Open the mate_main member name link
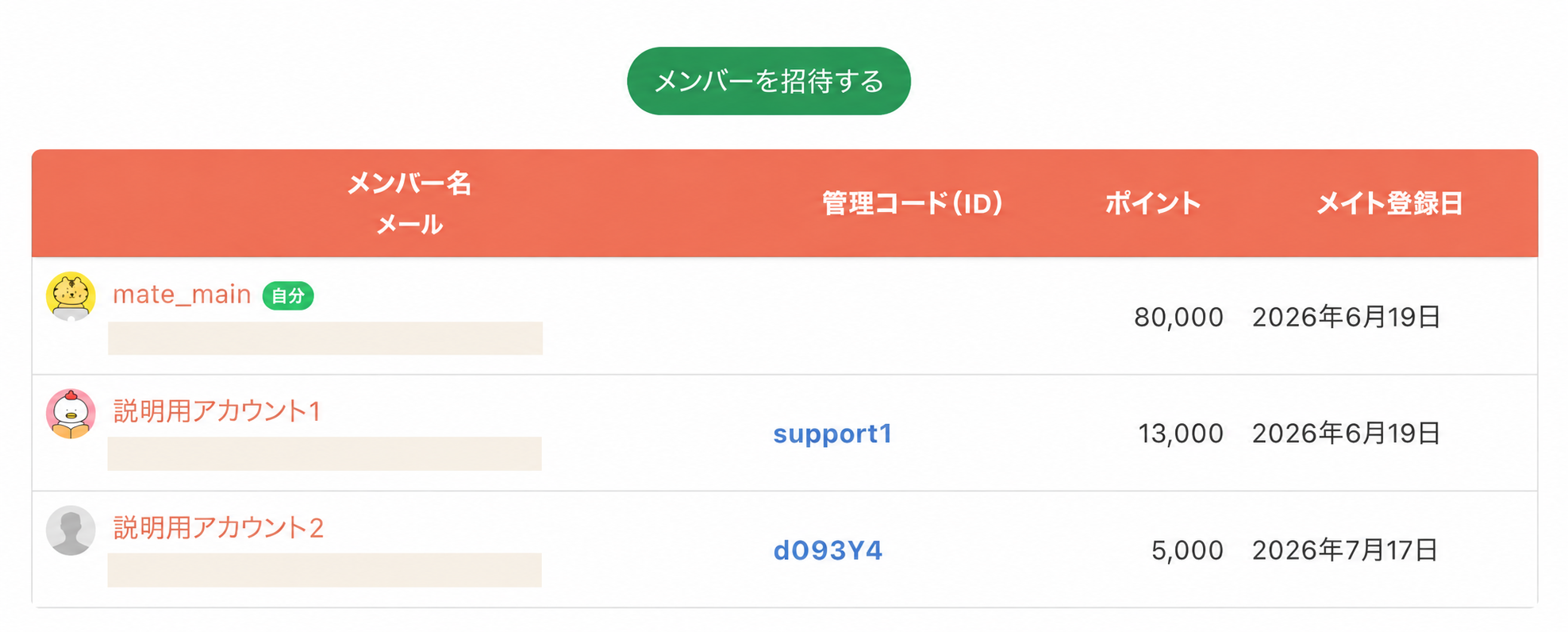 click(x=182, y=295)
